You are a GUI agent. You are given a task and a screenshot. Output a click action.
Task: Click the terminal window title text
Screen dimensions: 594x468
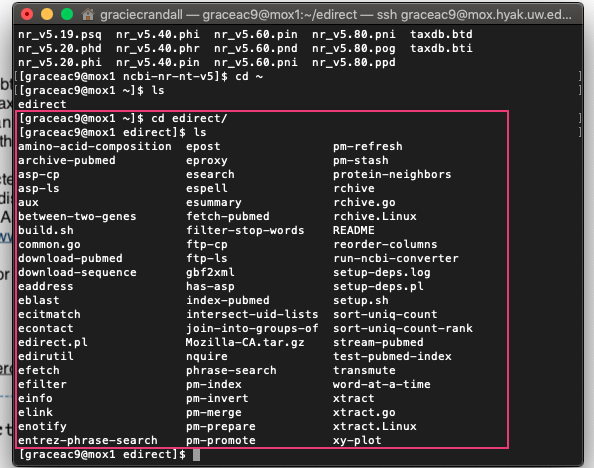click(x=336, y=15)
